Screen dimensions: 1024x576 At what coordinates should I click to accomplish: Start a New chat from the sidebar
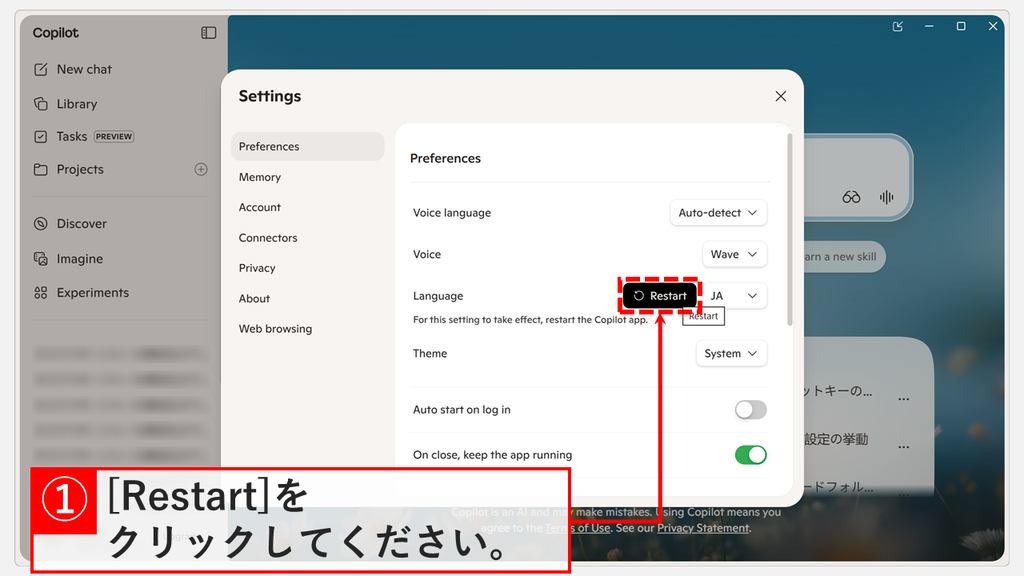72,69
